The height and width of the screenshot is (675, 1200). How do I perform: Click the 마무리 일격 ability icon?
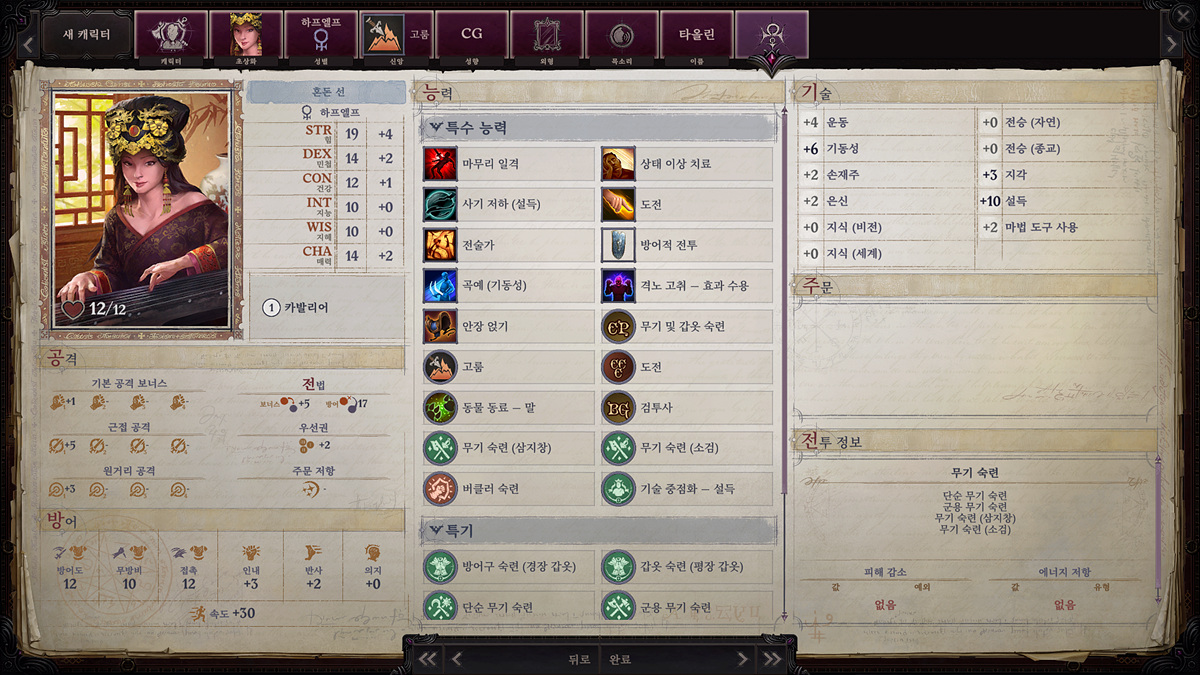point(440,164)
